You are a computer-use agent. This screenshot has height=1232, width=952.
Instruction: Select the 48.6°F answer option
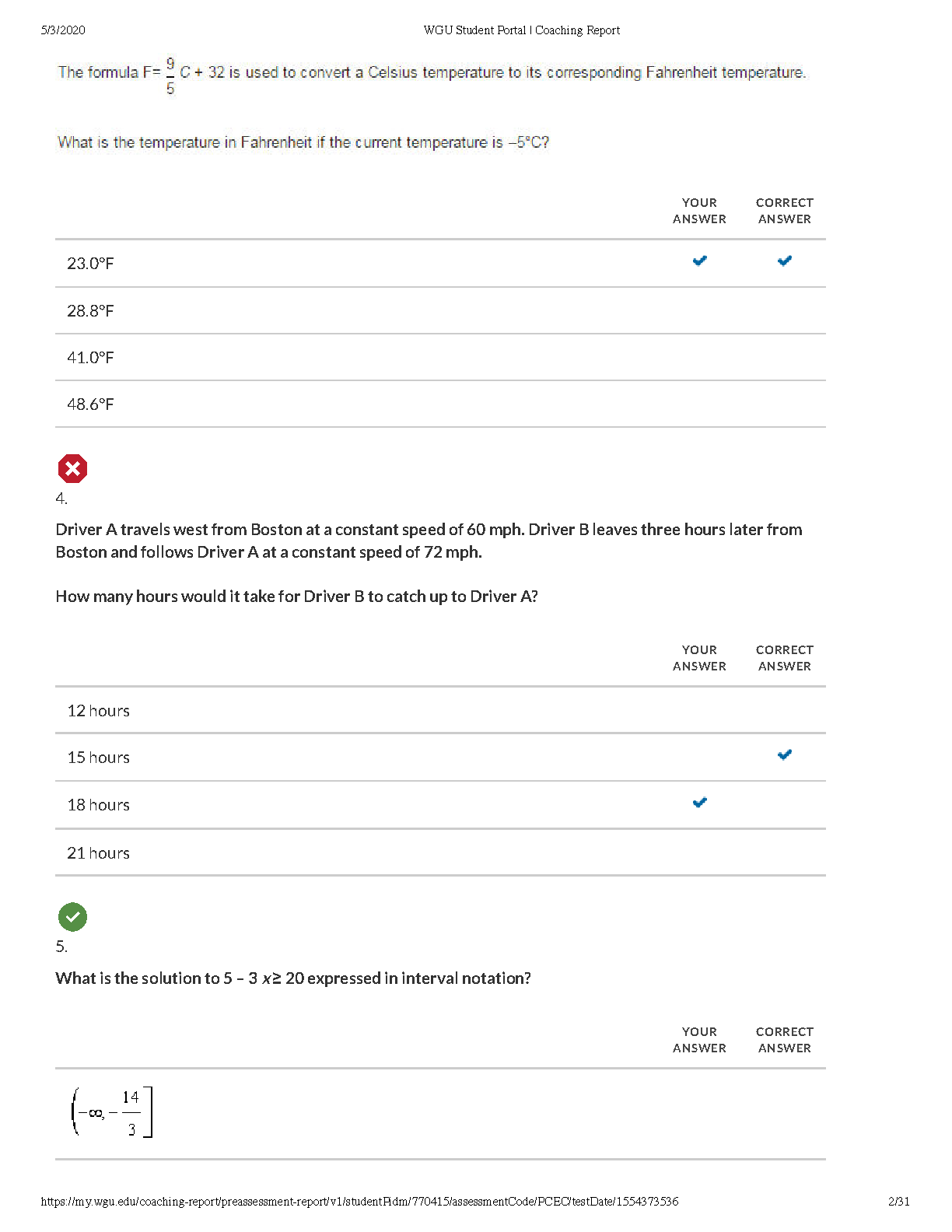pyautogui.click(x=440, y=404)
